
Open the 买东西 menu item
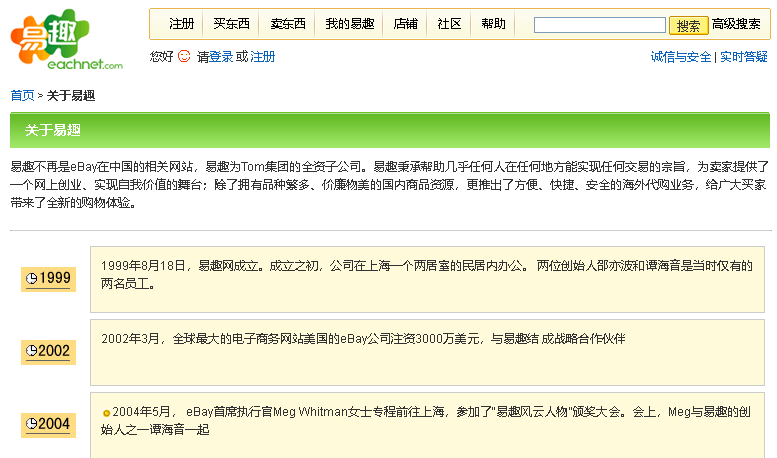pyautogui.click(x=231, y=24)
